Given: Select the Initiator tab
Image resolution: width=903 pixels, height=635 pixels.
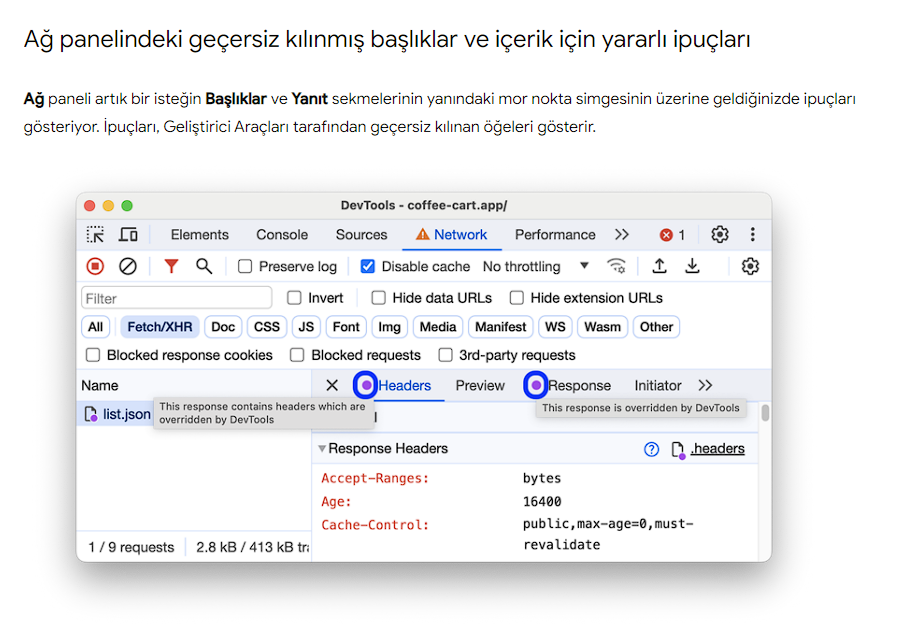Looking at the screenshot, I should coord(658,385).
